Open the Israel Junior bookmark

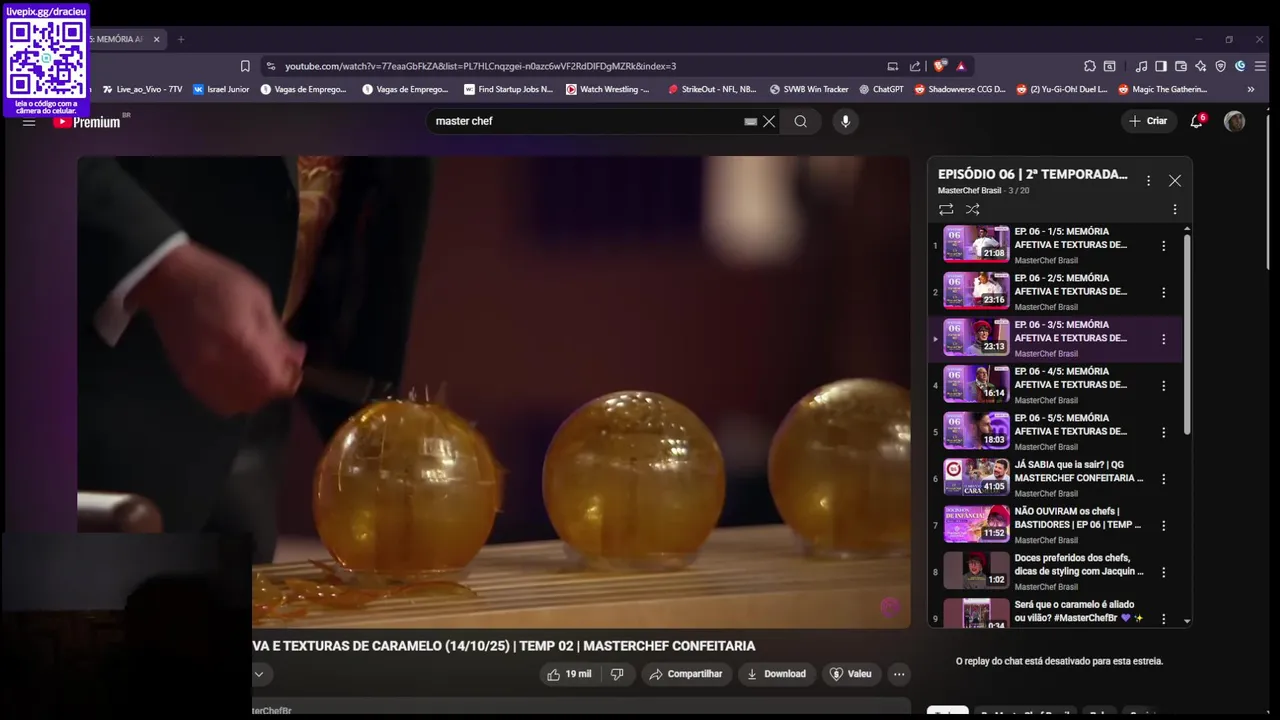click(x=221, y=89)
